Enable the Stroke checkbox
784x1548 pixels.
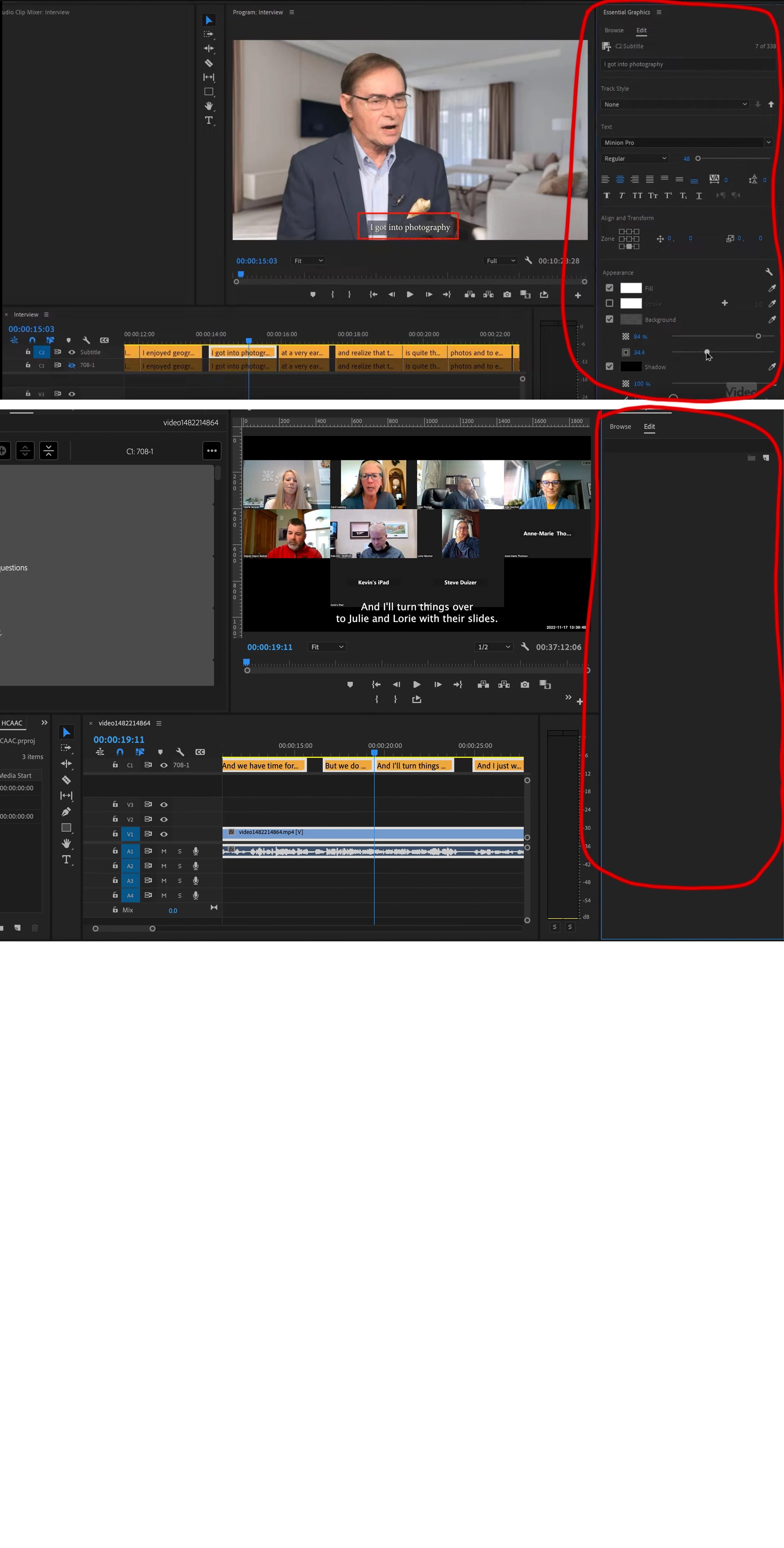pyautogui.click(x=609, y=303)
